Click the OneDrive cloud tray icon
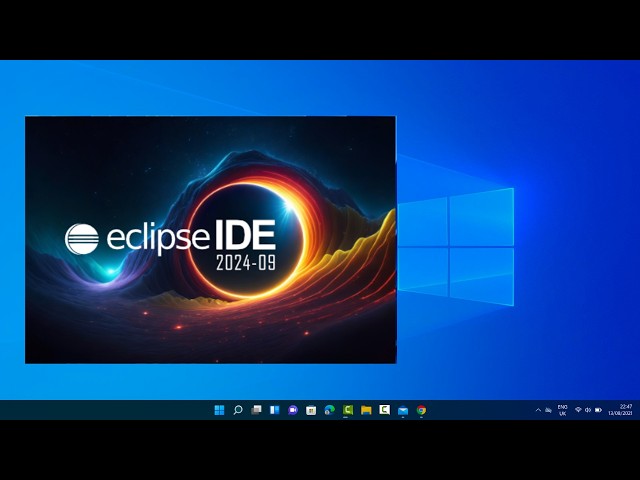640x480 pixels. pos(549,410)
